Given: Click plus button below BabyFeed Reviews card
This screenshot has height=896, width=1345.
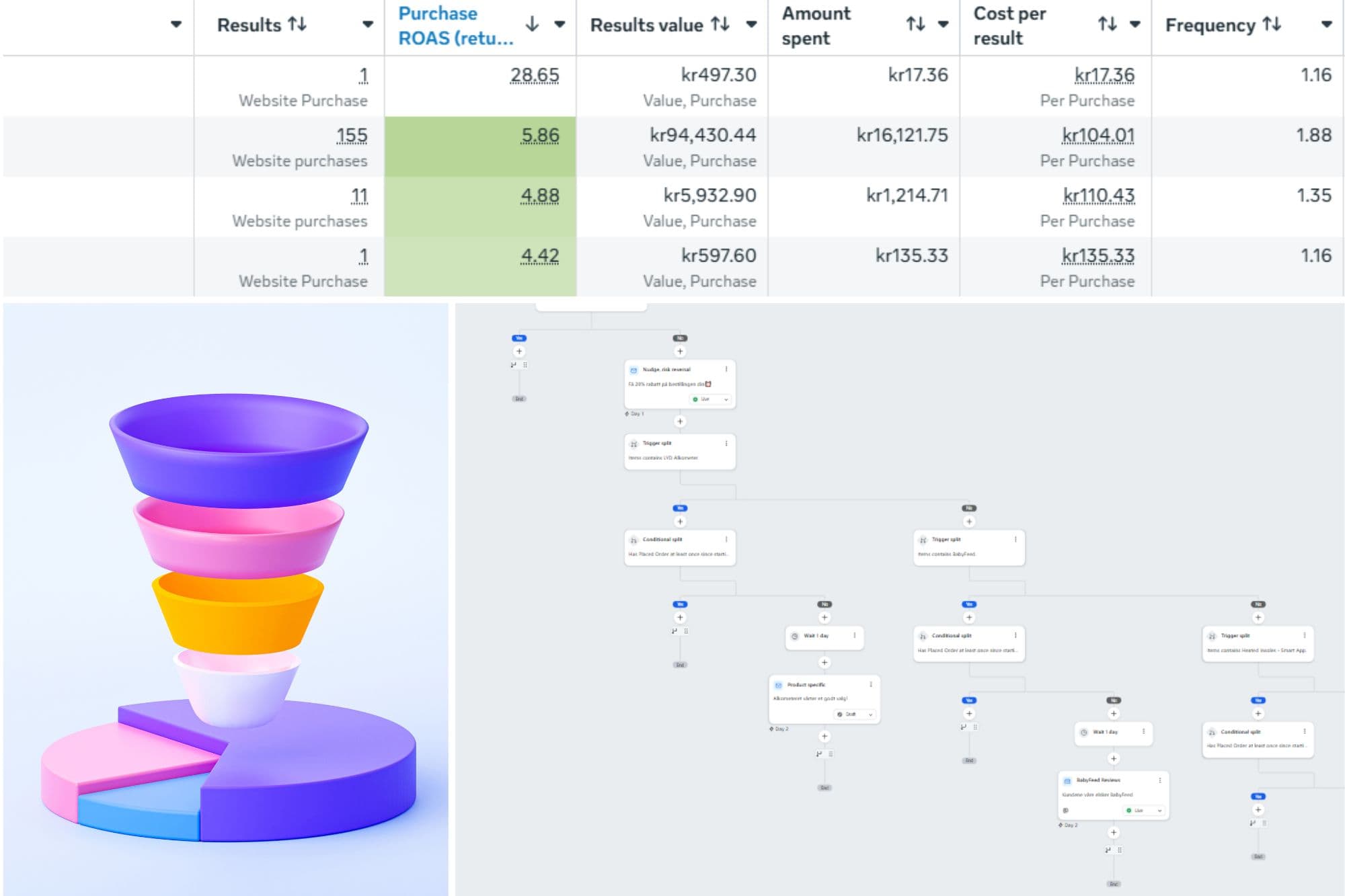Looking at the screenshot, I should pos(1114,833).
